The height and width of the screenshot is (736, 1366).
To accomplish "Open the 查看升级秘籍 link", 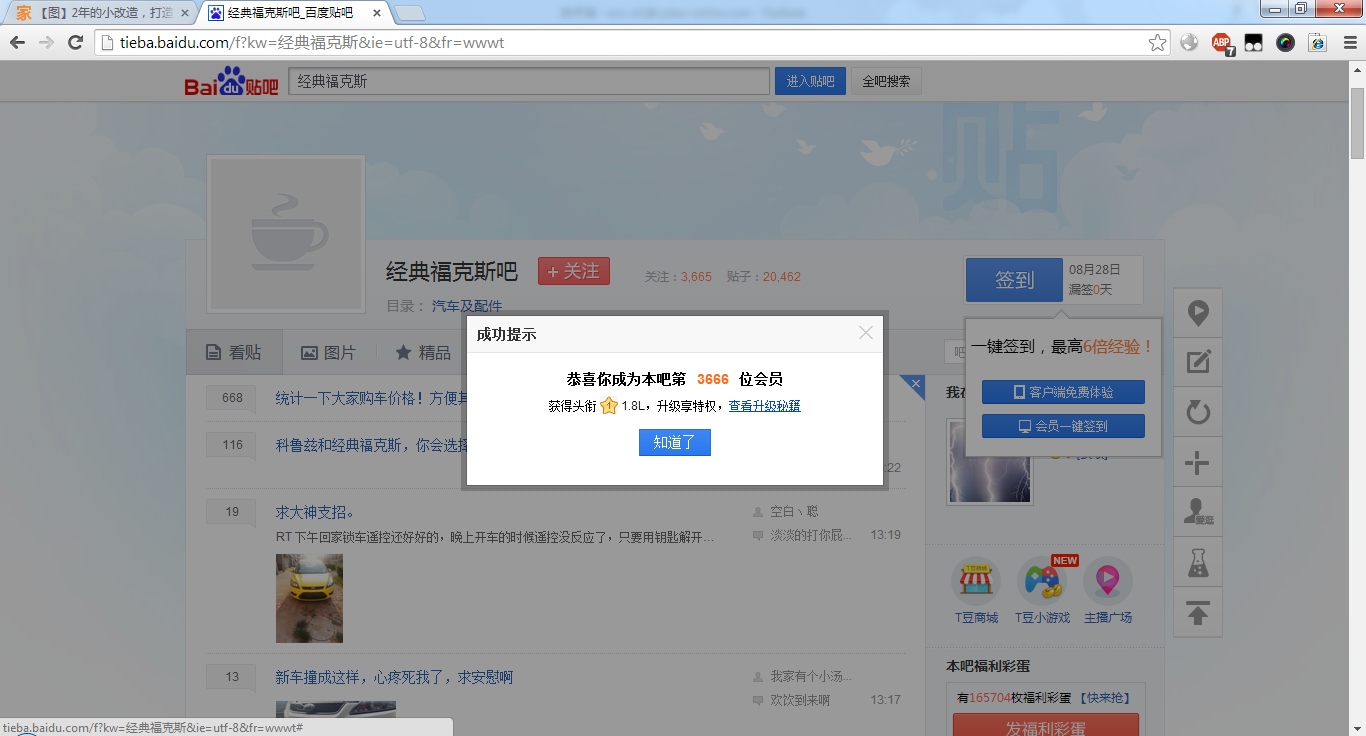I will tap(764, 406).
